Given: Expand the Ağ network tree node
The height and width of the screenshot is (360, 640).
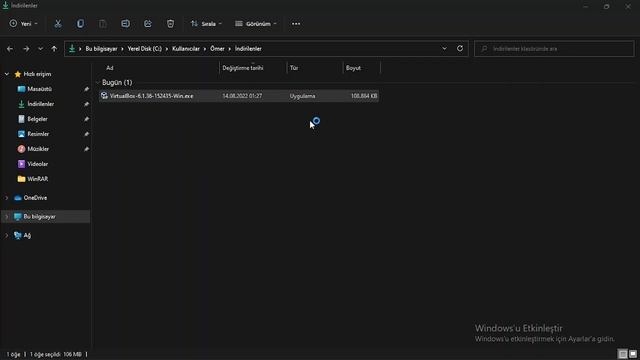Looking at the screenshot, I should 7,236.
